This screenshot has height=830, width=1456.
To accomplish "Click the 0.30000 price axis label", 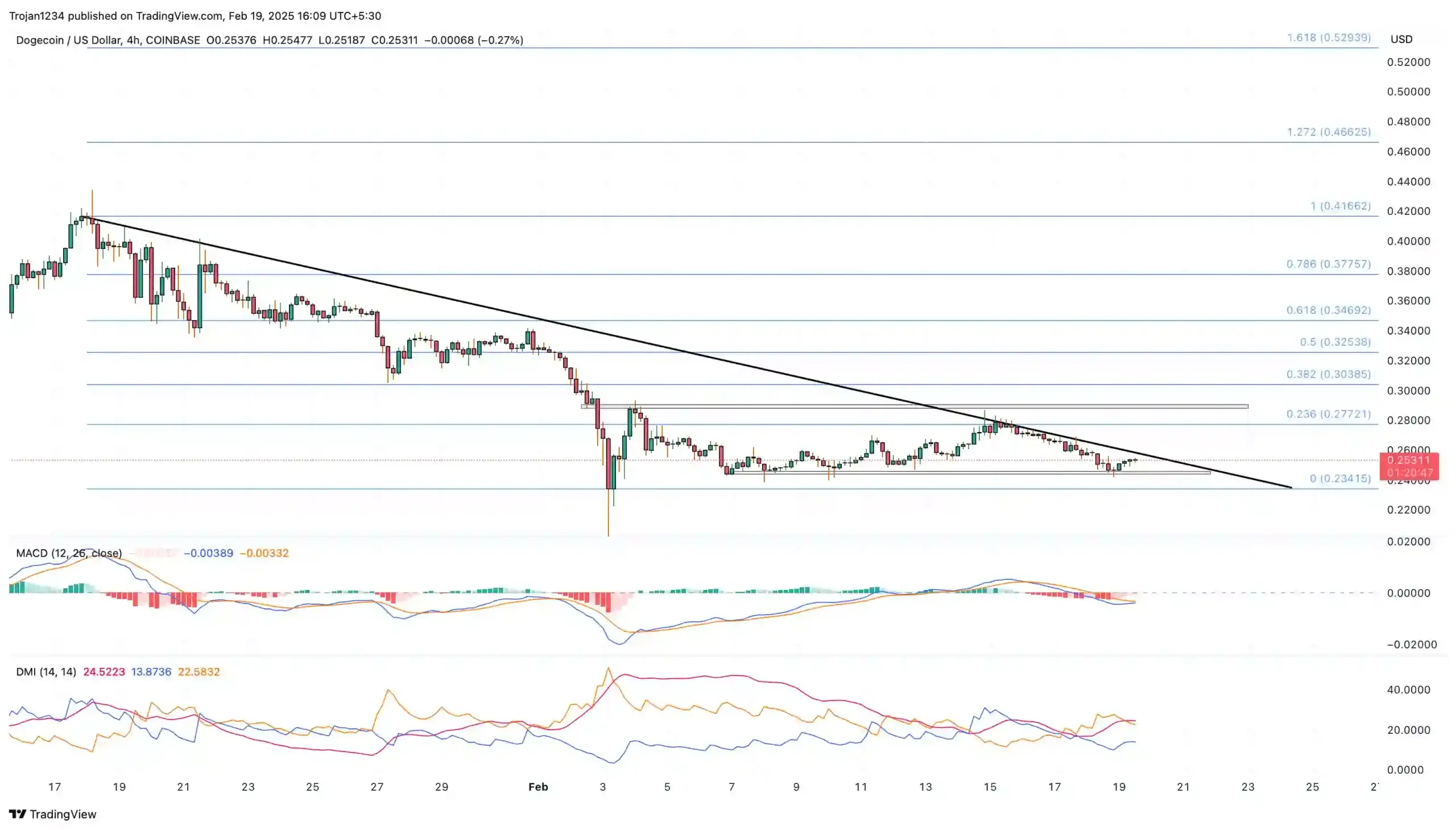I will point(1409,391).
